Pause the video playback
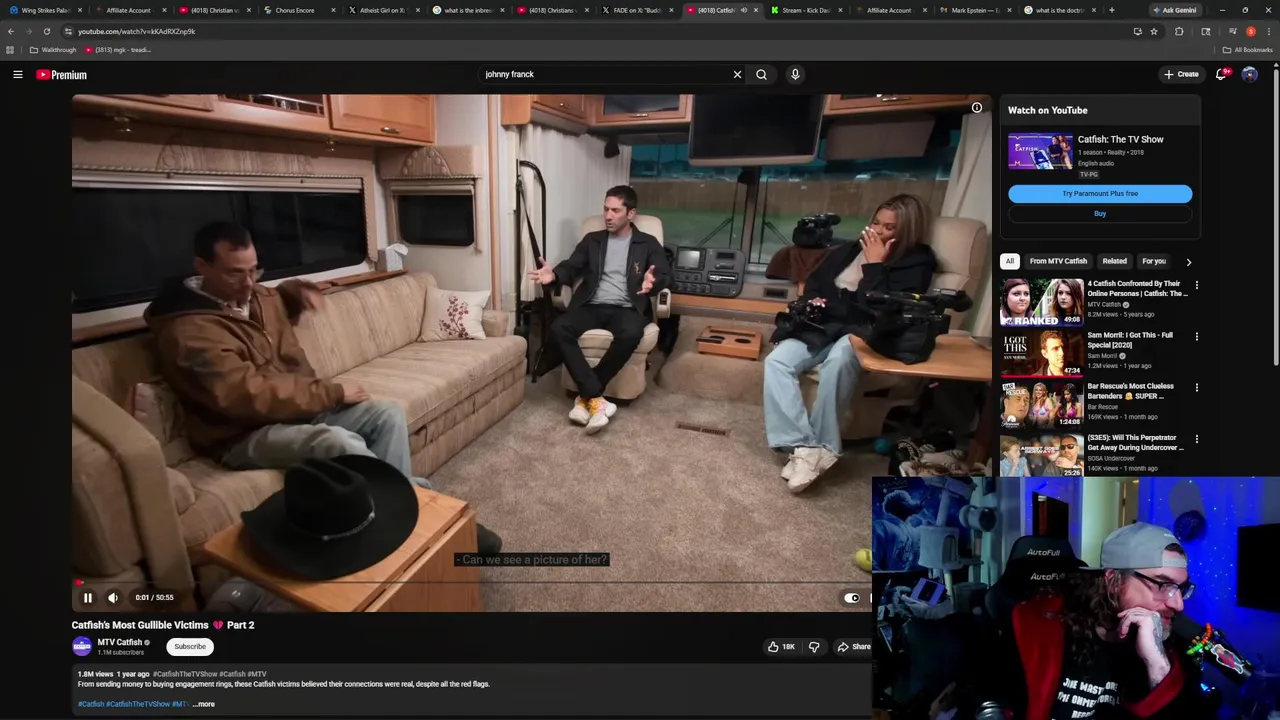This screenshot has height=720, width=1280. tap(88, 598)
